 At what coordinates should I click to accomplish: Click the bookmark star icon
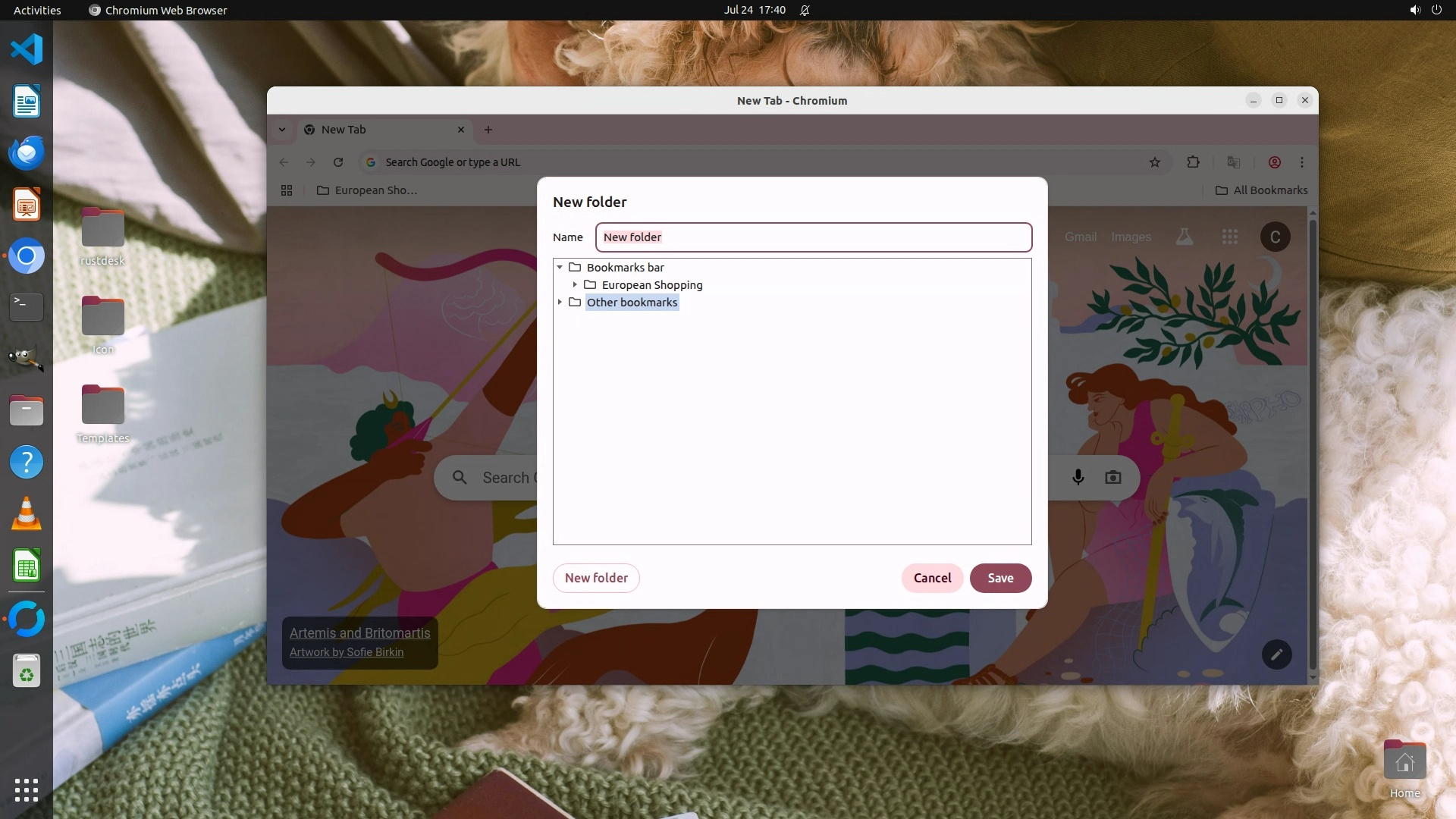1154,162
